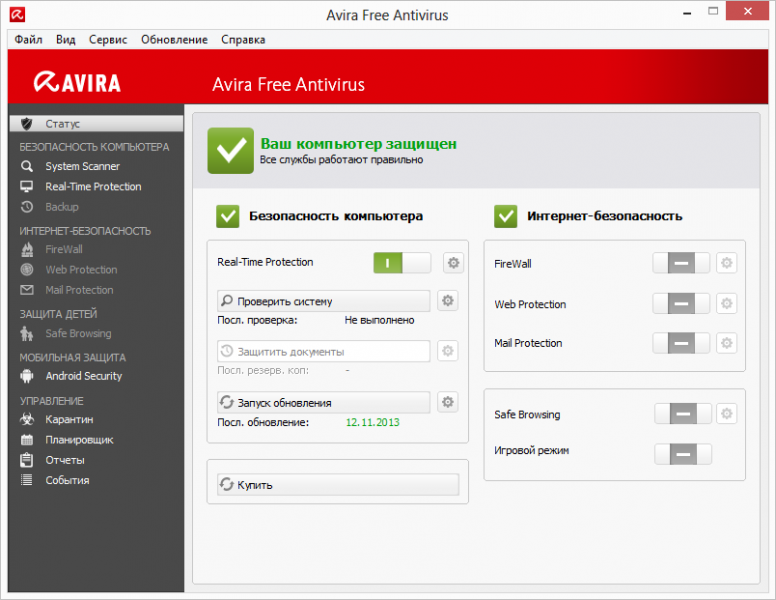The width and height of the screenshot is (776, 600).
Task: Open Android Security label in the sidebar
Action: point(84,376)
